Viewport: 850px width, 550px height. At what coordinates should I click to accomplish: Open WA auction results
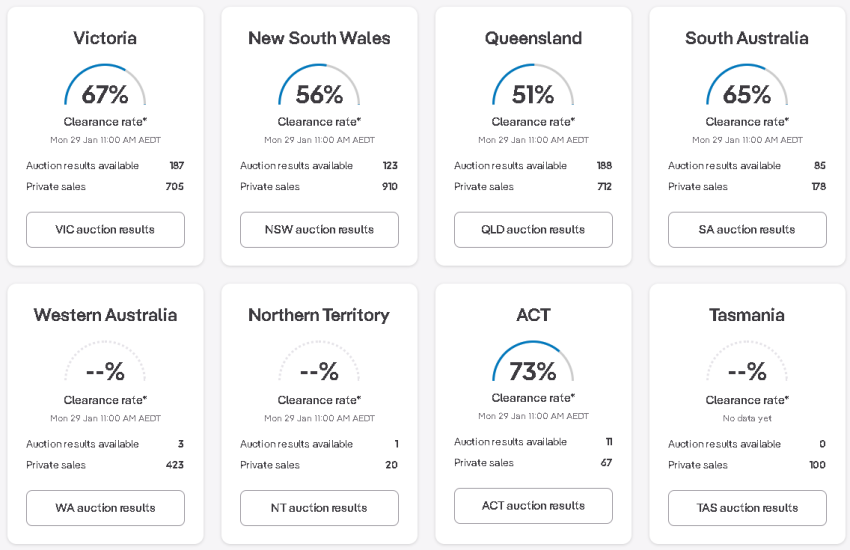point(105,508)
